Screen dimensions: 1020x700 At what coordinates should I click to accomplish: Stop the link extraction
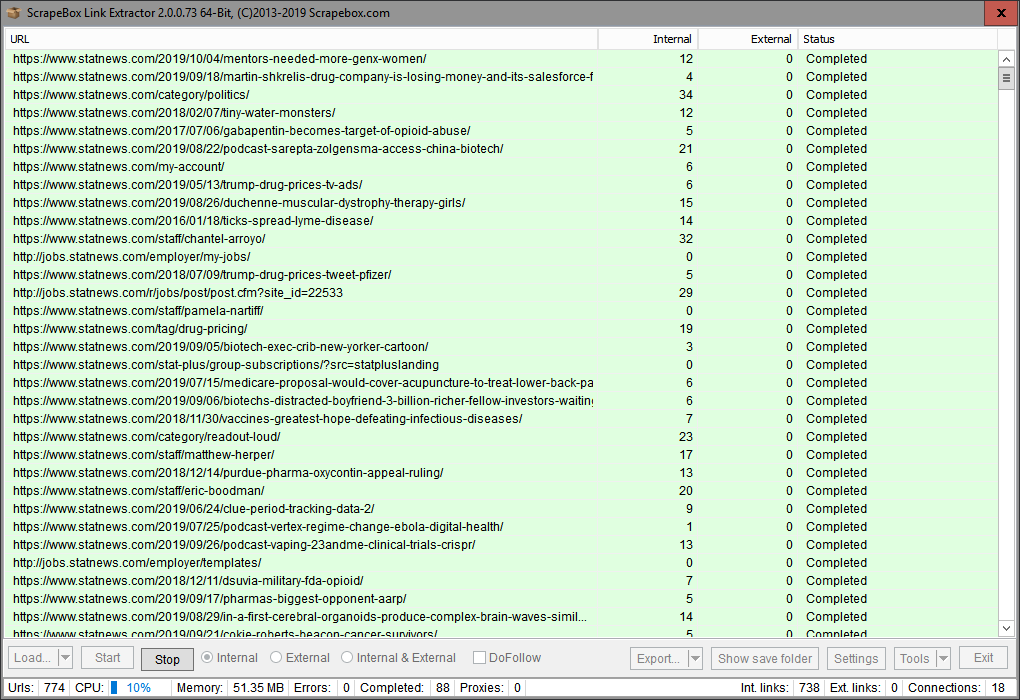pos(167,659)
